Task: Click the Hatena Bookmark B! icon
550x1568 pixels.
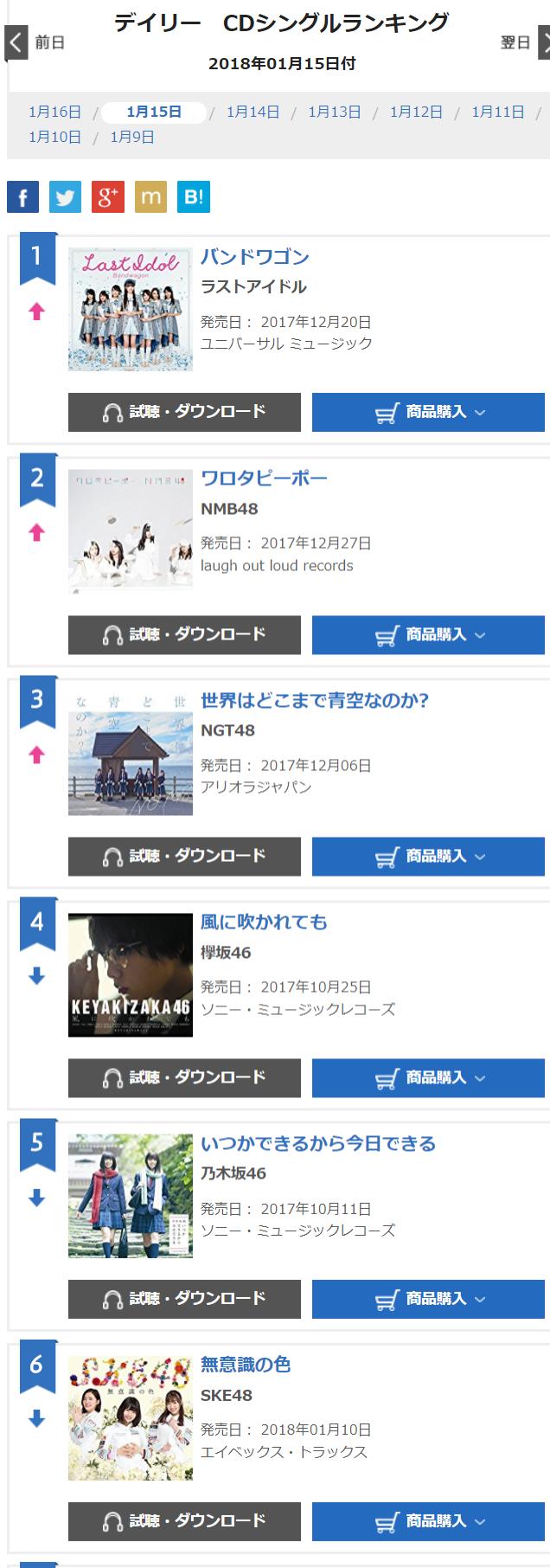Action: [193, 197]
